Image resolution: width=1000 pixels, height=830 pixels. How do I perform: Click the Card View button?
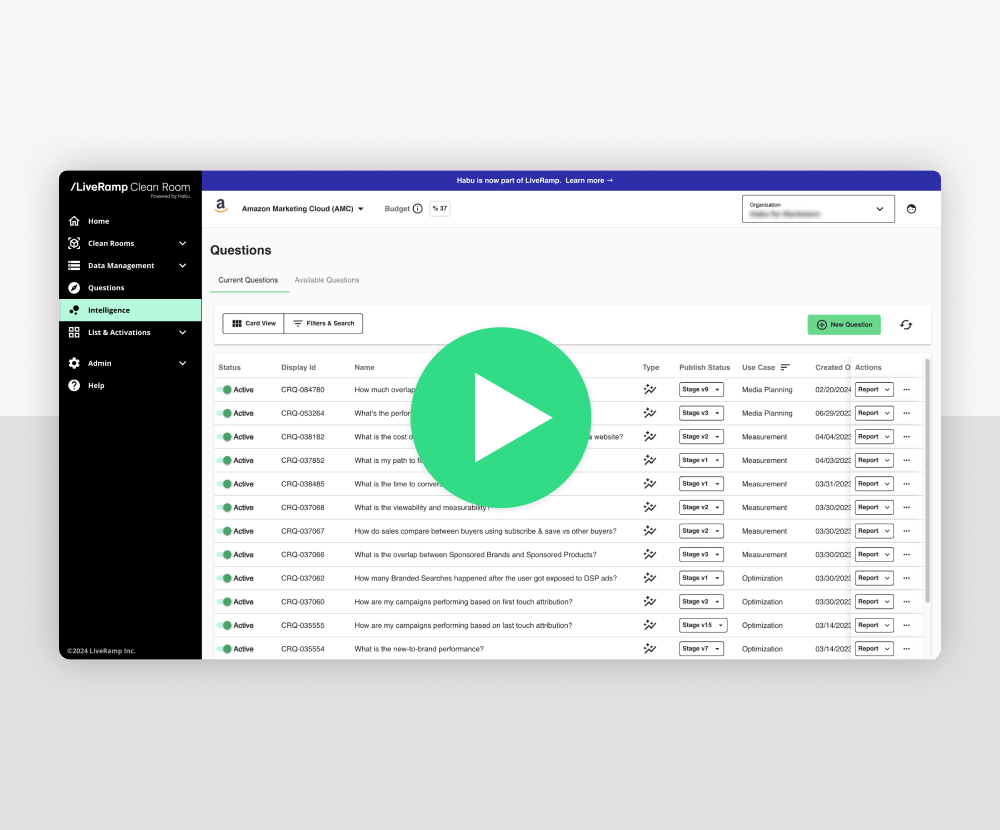pyautogui.click(x=254, y=323)
